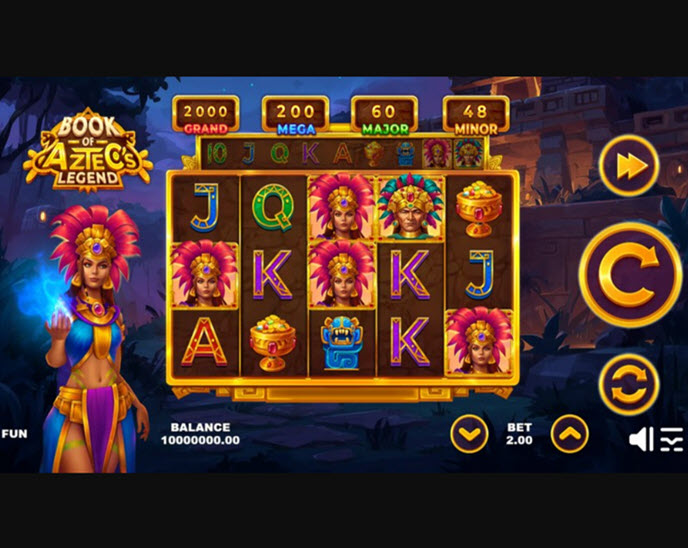Image resolution: width=688 pixels, height=548 pixels.
Task: Click the MEGA jackpot box showing 200
Action: 295,115
